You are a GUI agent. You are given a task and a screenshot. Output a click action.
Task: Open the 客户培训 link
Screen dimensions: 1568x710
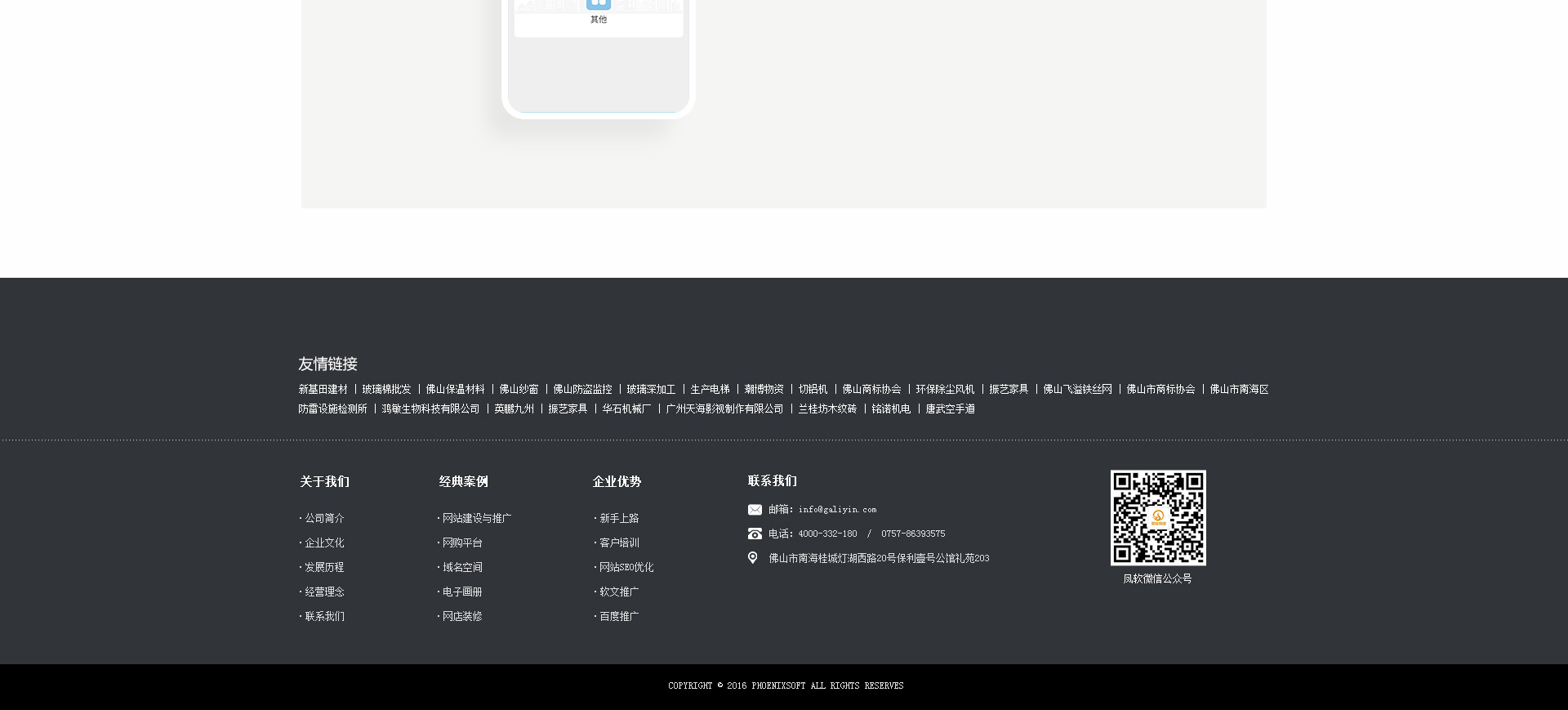(619, 543)
